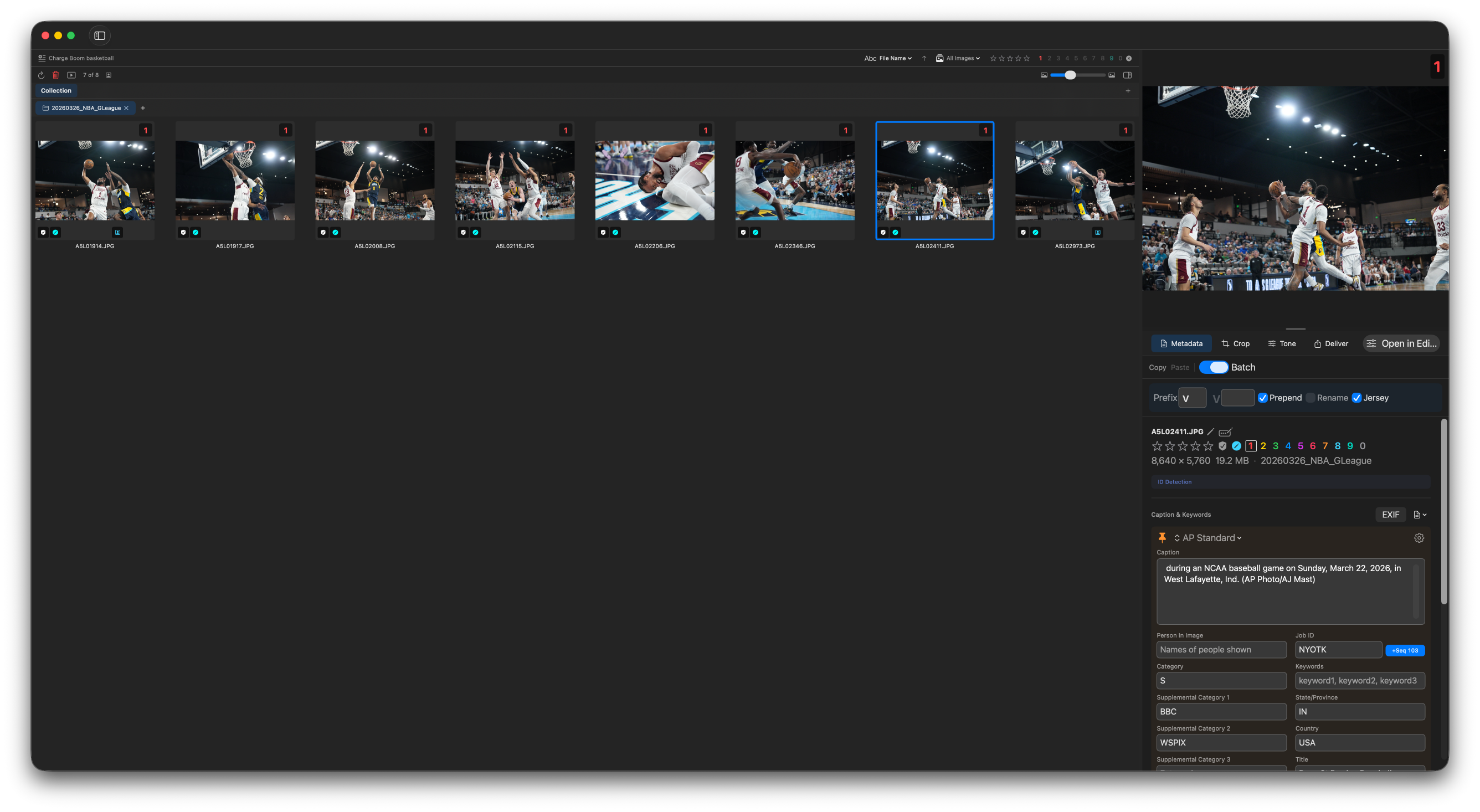Filter by teal label 9 in top bar
This screenshot has width=1480, height=812.
(1111, 58)
